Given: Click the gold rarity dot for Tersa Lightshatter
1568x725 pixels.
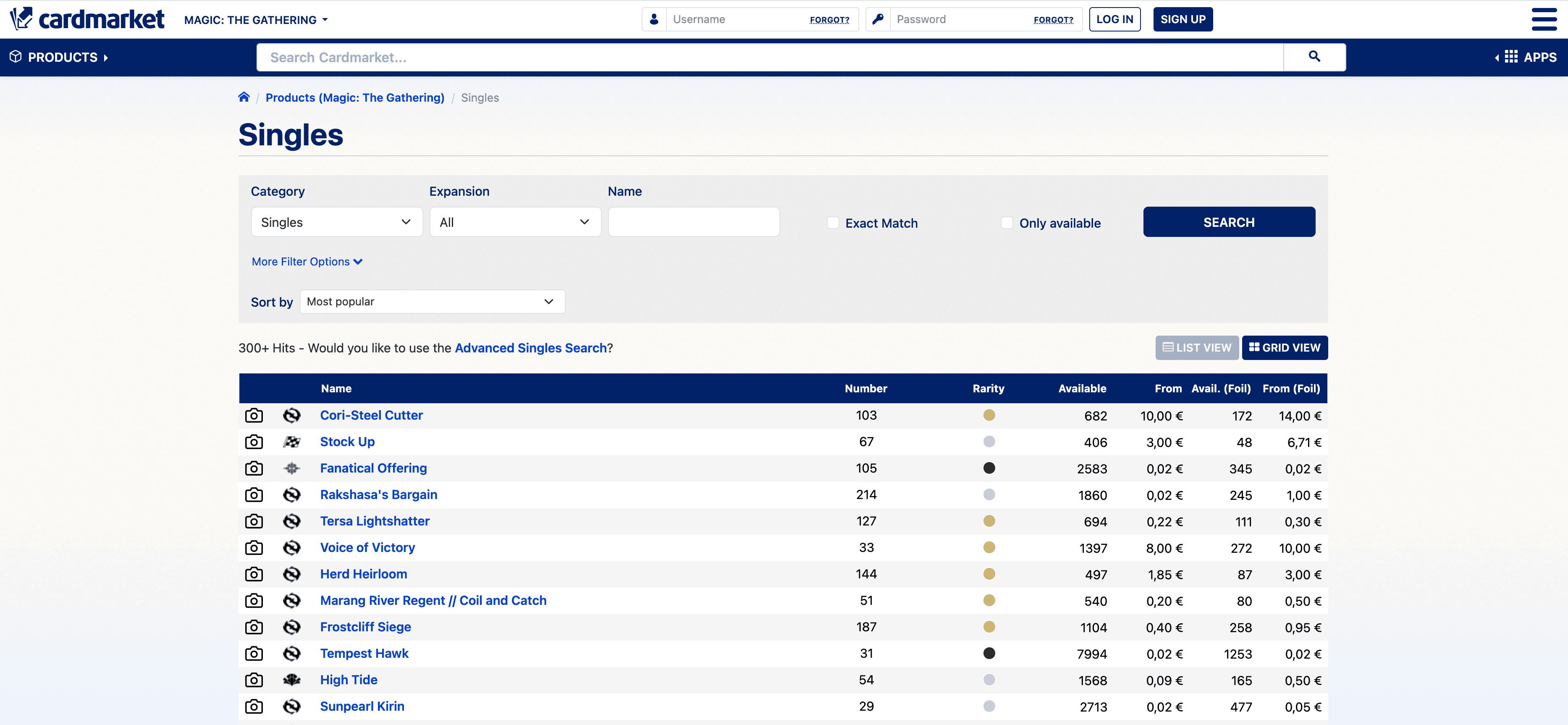Looking at the screenshot, I should (x=989, y=521).
